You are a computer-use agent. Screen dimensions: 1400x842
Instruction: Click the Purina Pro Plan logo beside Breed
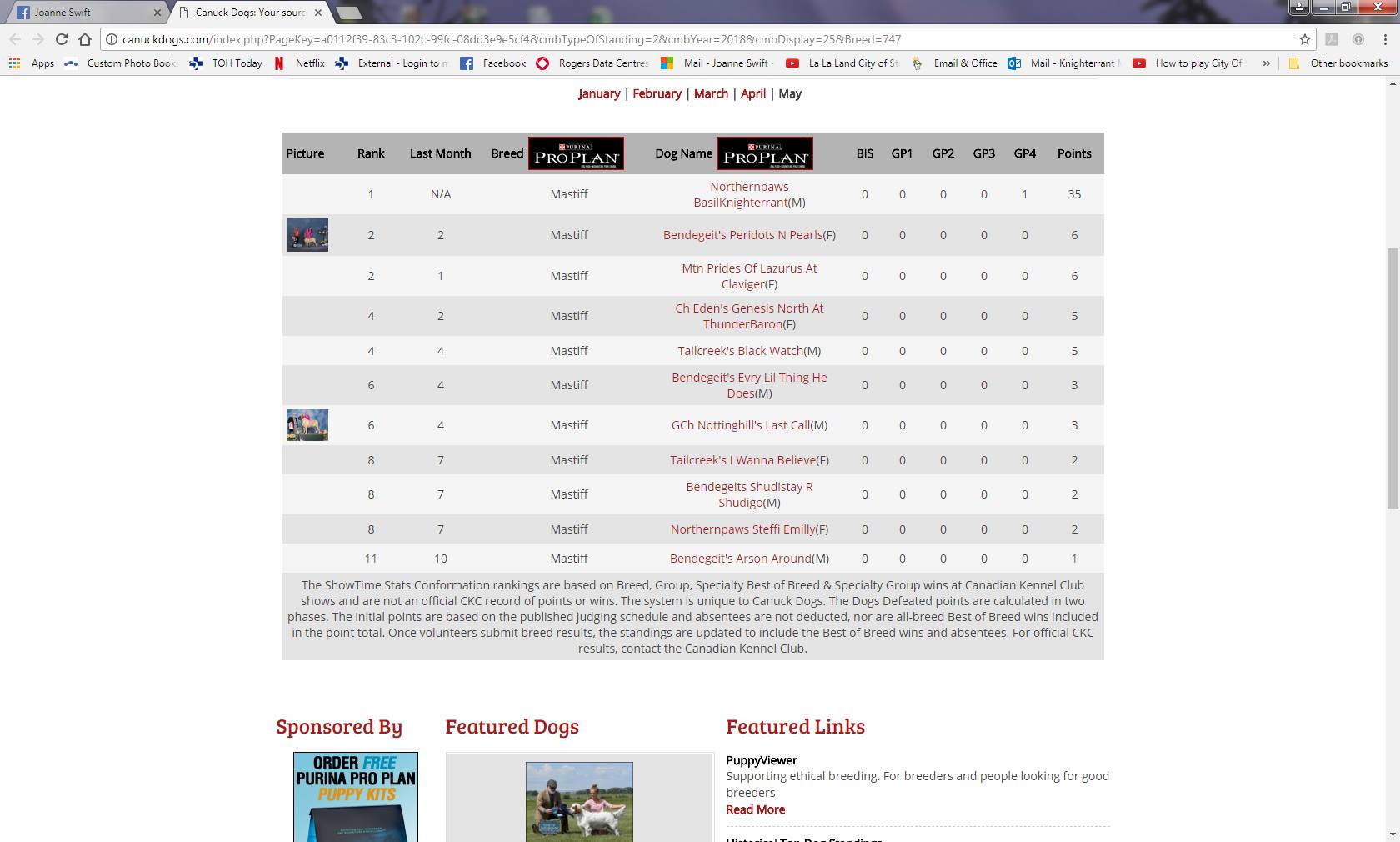coord(576,153)
